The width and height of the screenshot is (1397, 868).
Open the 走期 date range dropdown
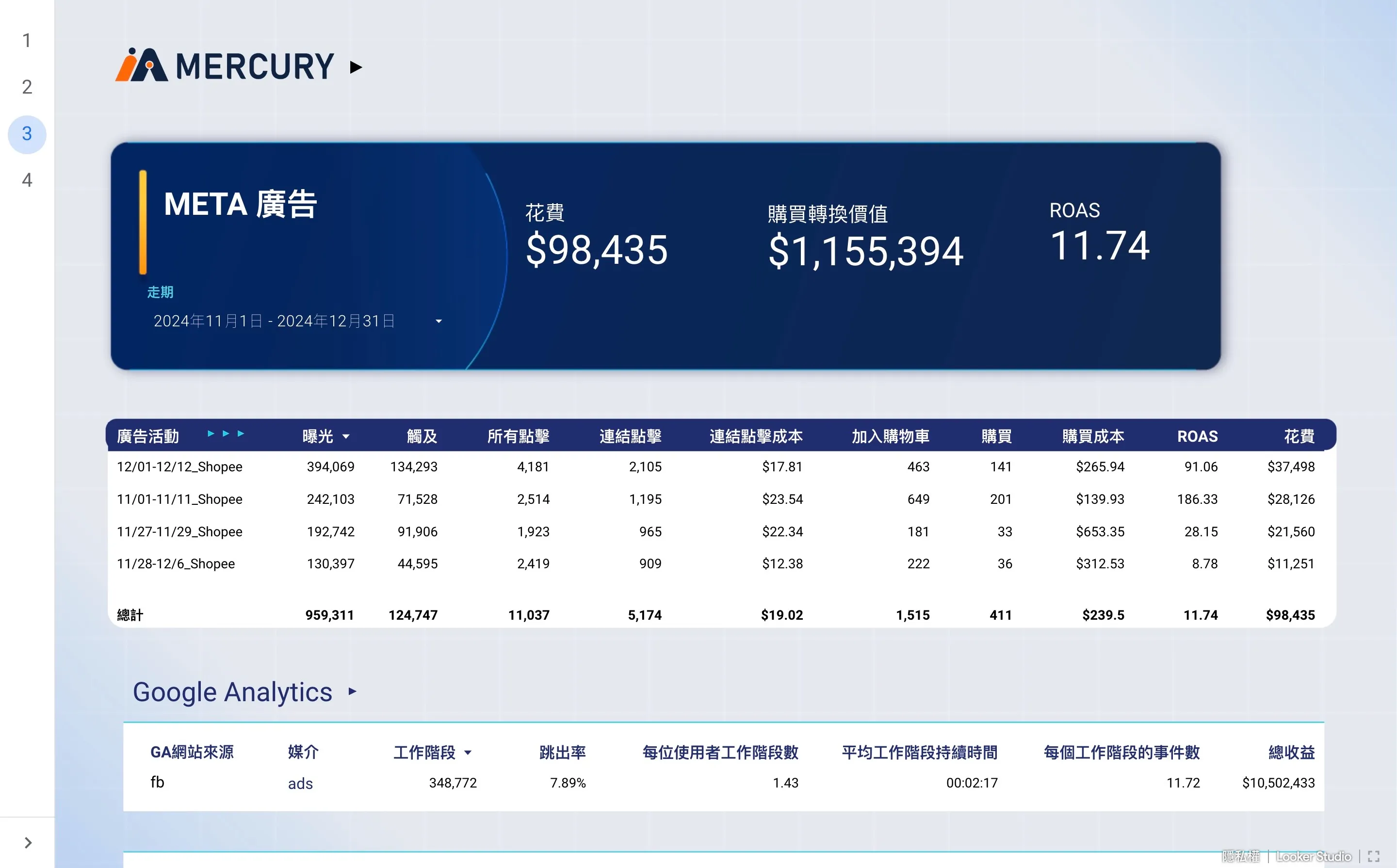(x=439, y=321)
